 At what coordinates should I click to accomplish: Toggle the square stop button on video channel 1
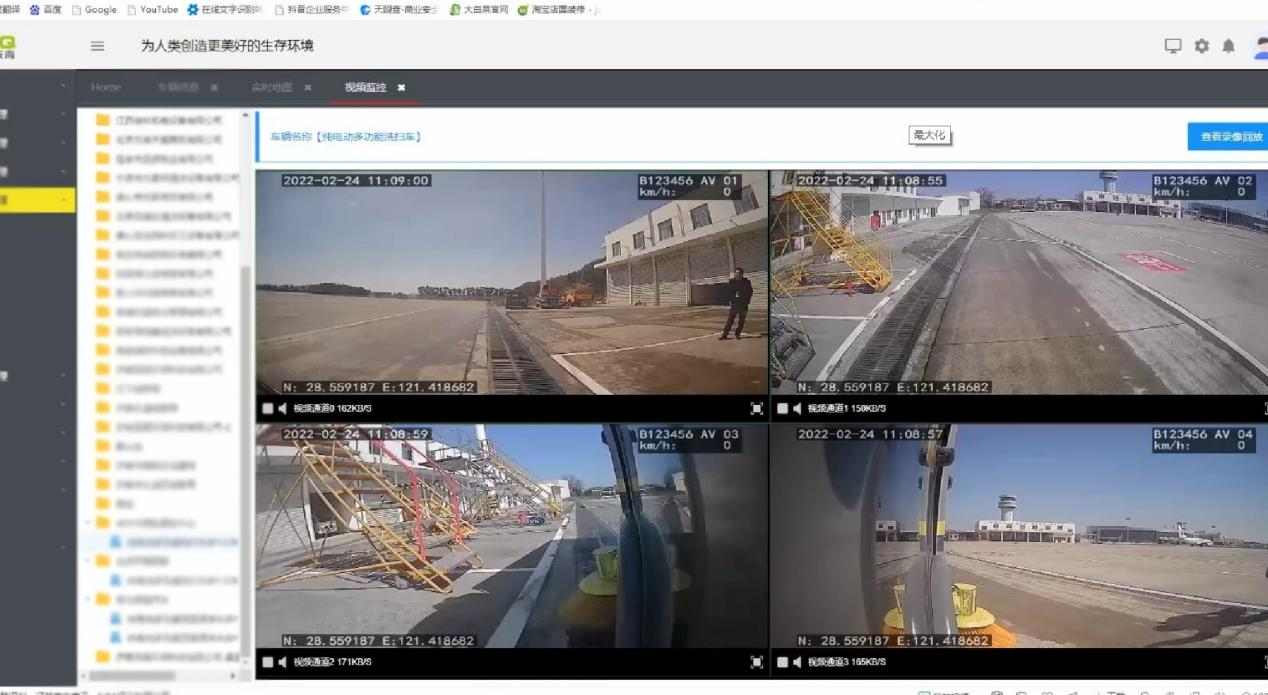pos(782,409)
